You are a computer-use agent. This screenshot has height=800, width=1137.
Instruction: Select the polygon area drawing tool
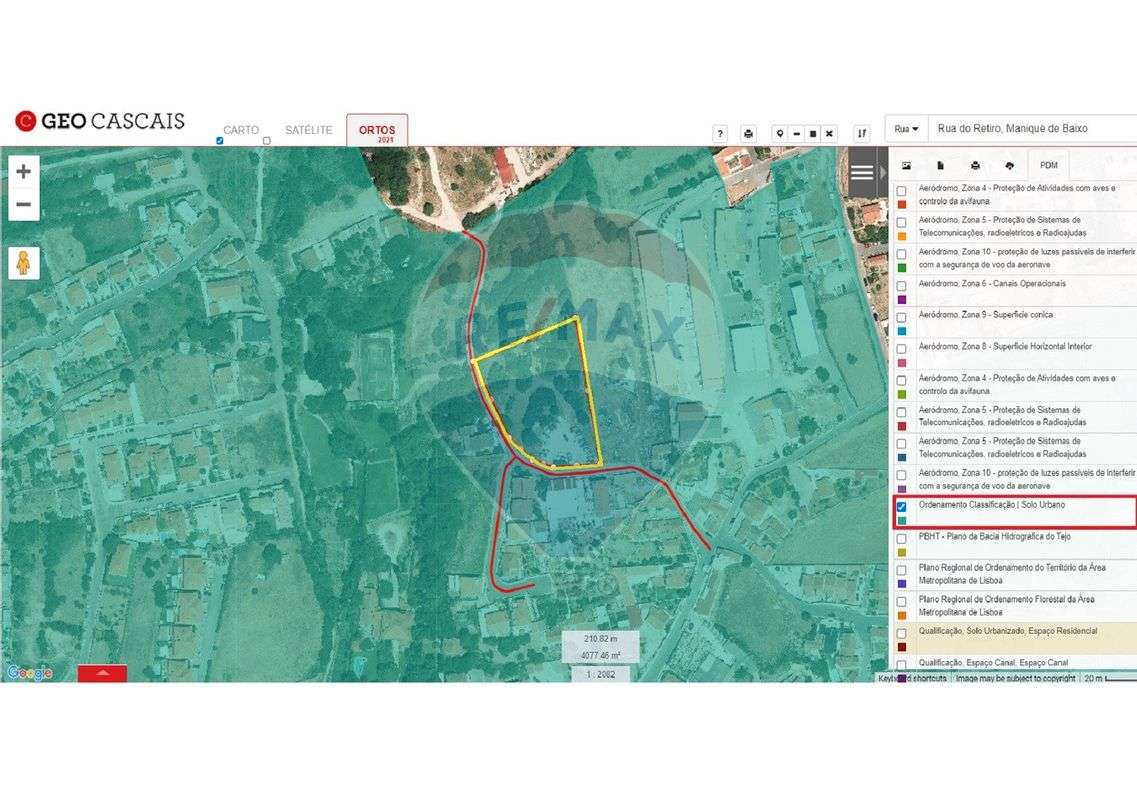click(x=813, y=133)
